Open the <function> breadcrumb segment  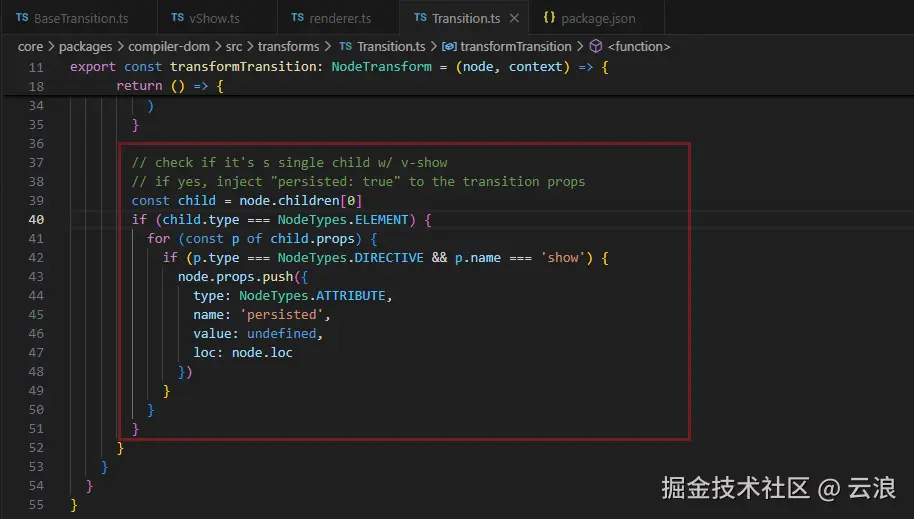coord(639,47)
